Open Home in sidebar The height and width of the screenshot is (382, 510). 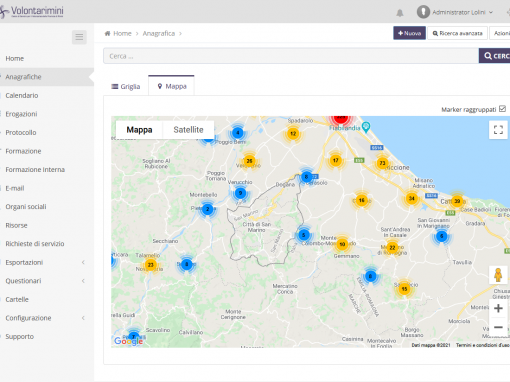click(x=15, y=58)
